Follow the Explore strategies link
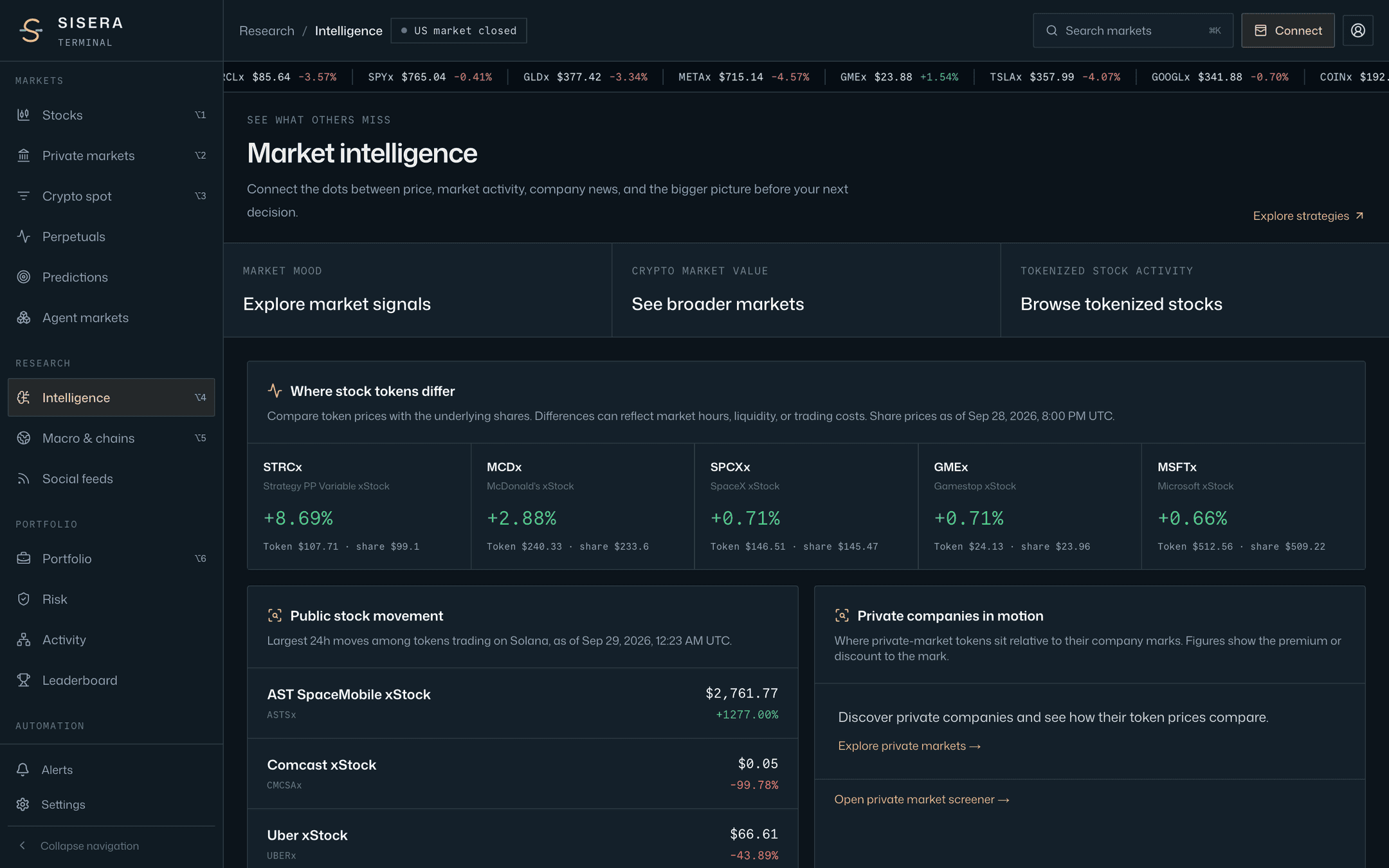1389x868 pixels. point(1308,216)
